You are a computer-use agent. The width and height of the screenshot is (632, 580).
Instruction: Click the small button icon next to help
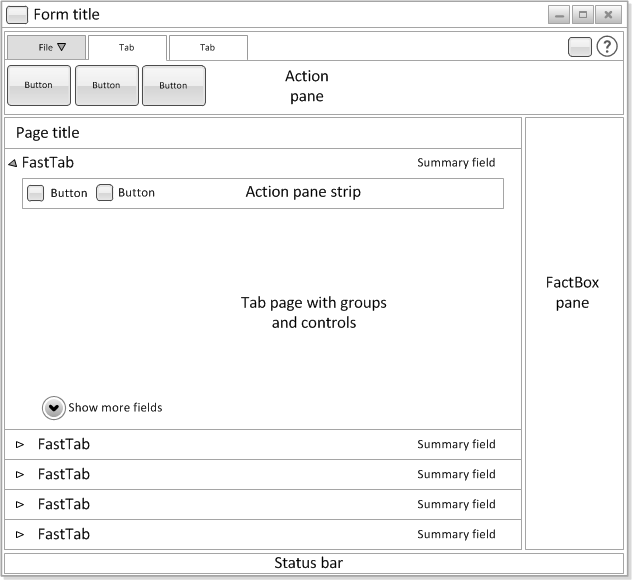point(580,47)
